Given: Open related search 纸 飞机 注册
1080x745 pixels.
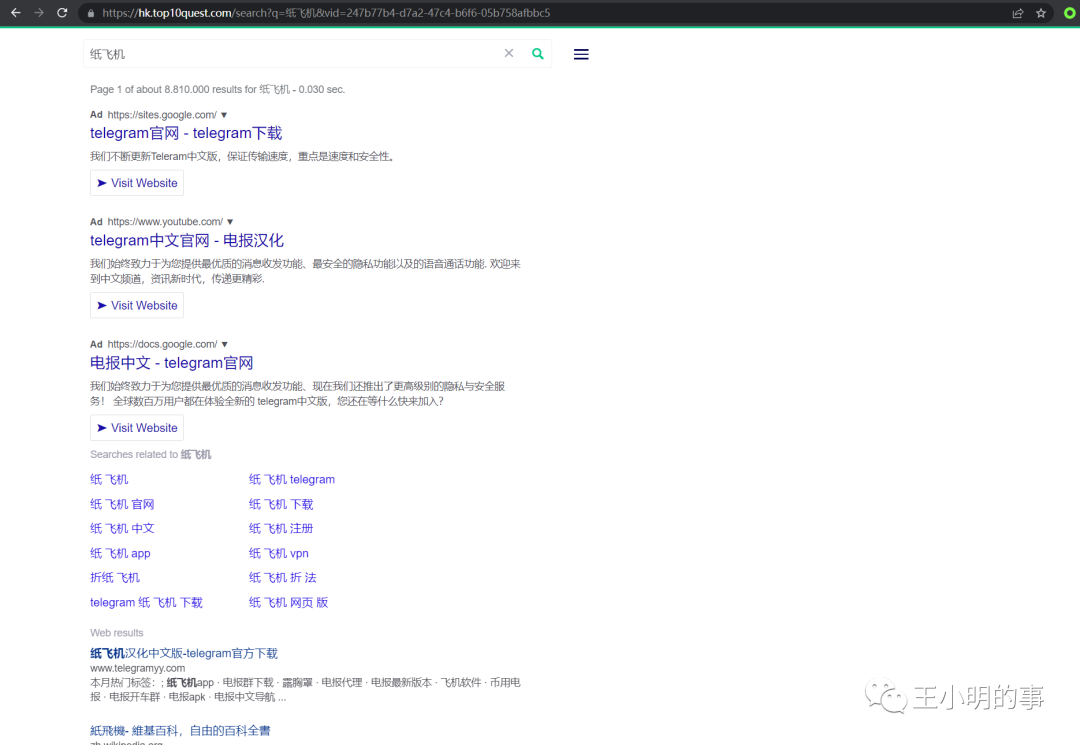Looking at the screenshot, I should (x=281, y=528).
